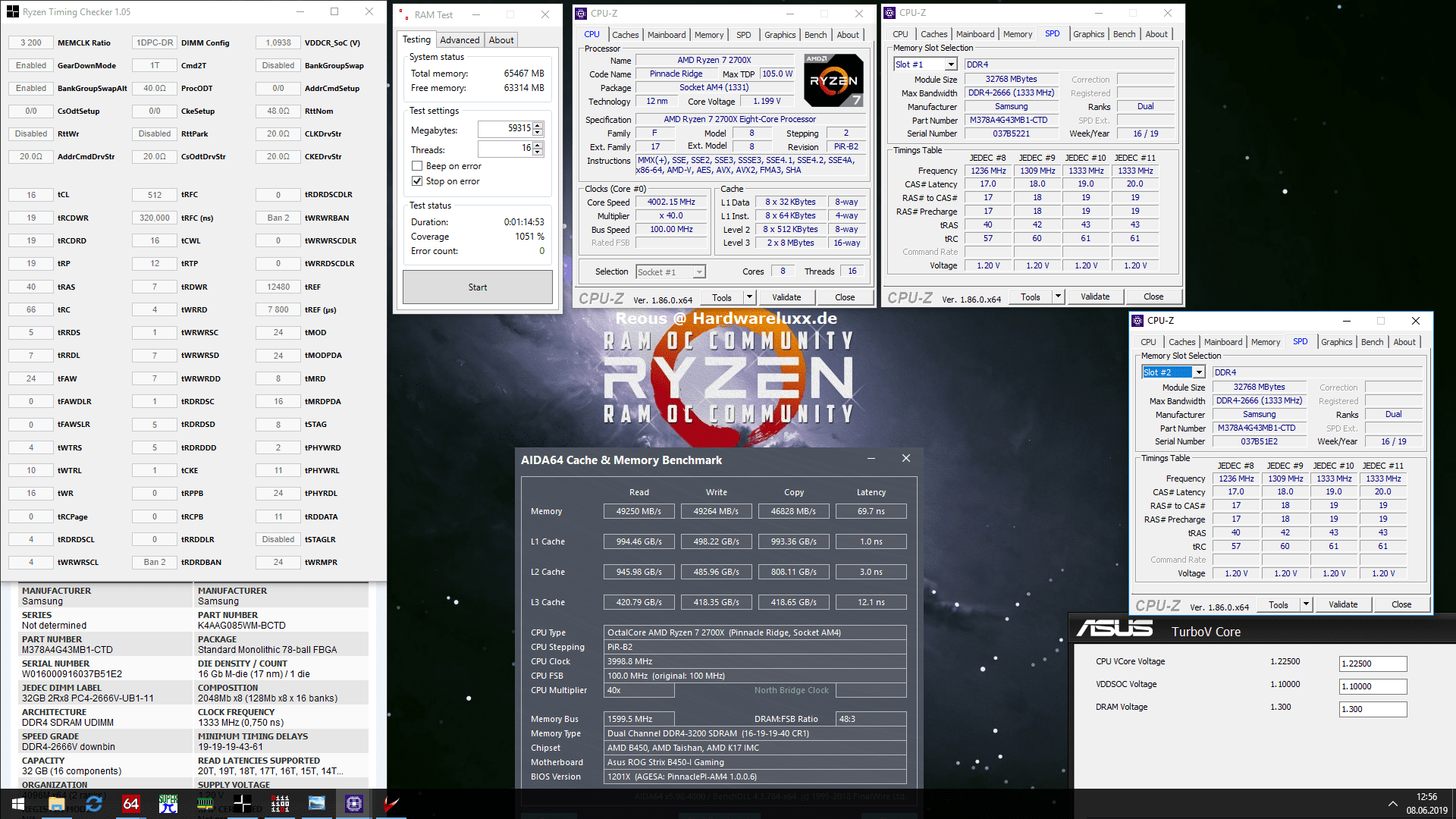Click the blue sync arrows taskbar icon
This screenshot has width=1456, height=819.
point(94,803)
